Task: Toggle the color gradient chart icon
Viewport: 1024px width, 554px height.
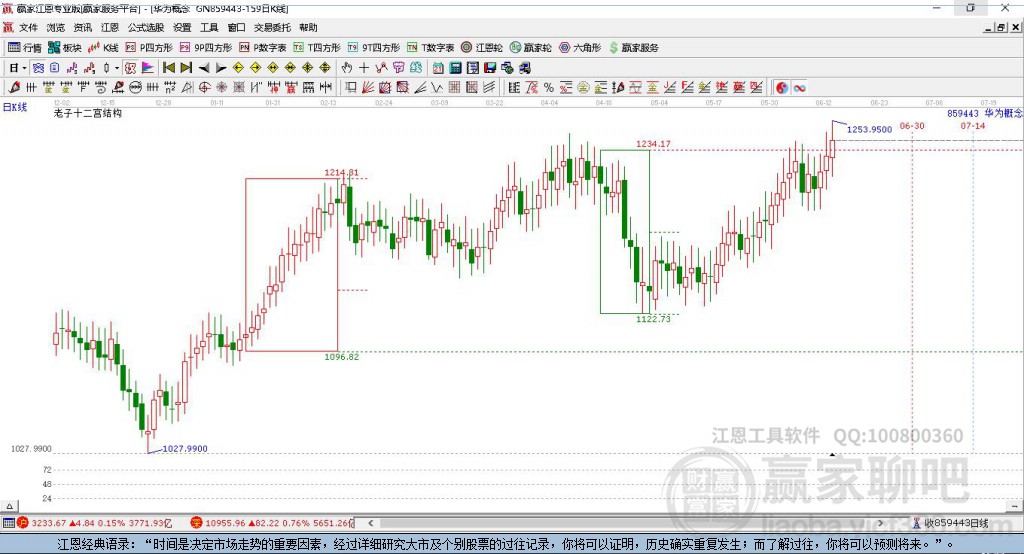Action: [x=148, y=68]
